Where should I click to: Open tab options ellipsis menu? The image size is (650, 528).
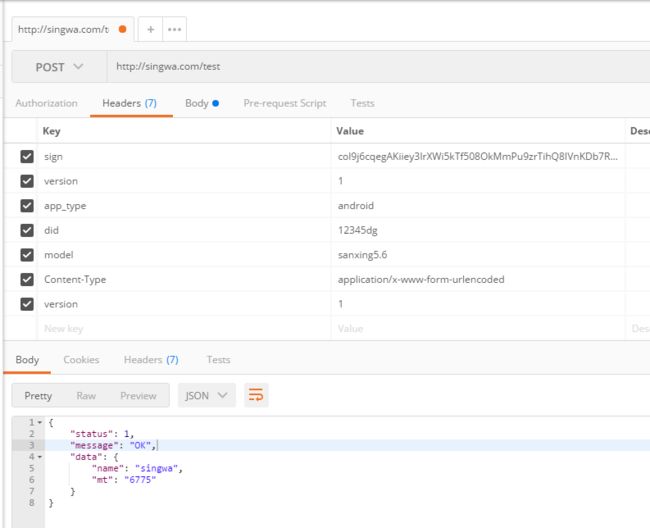coord(175,29)
